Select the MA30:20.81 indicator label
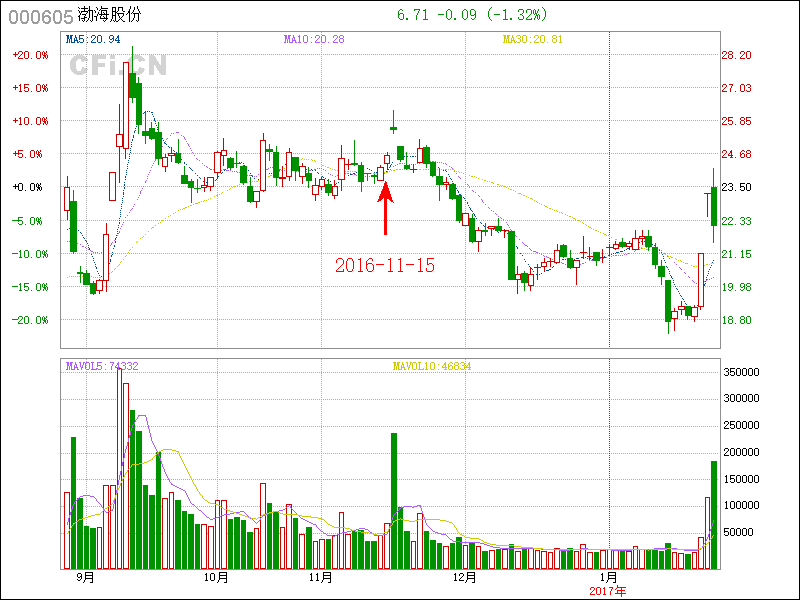 (x=532, y=39)
